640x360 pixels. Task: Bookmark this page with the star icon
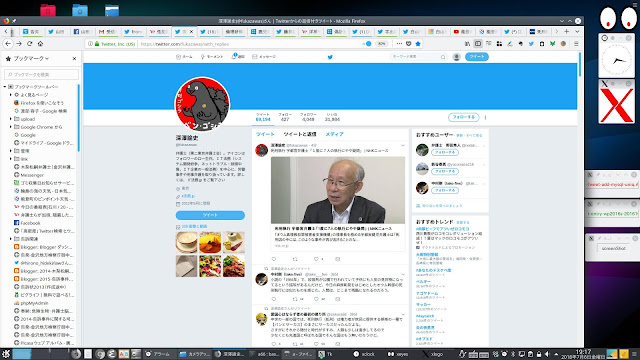418,44
